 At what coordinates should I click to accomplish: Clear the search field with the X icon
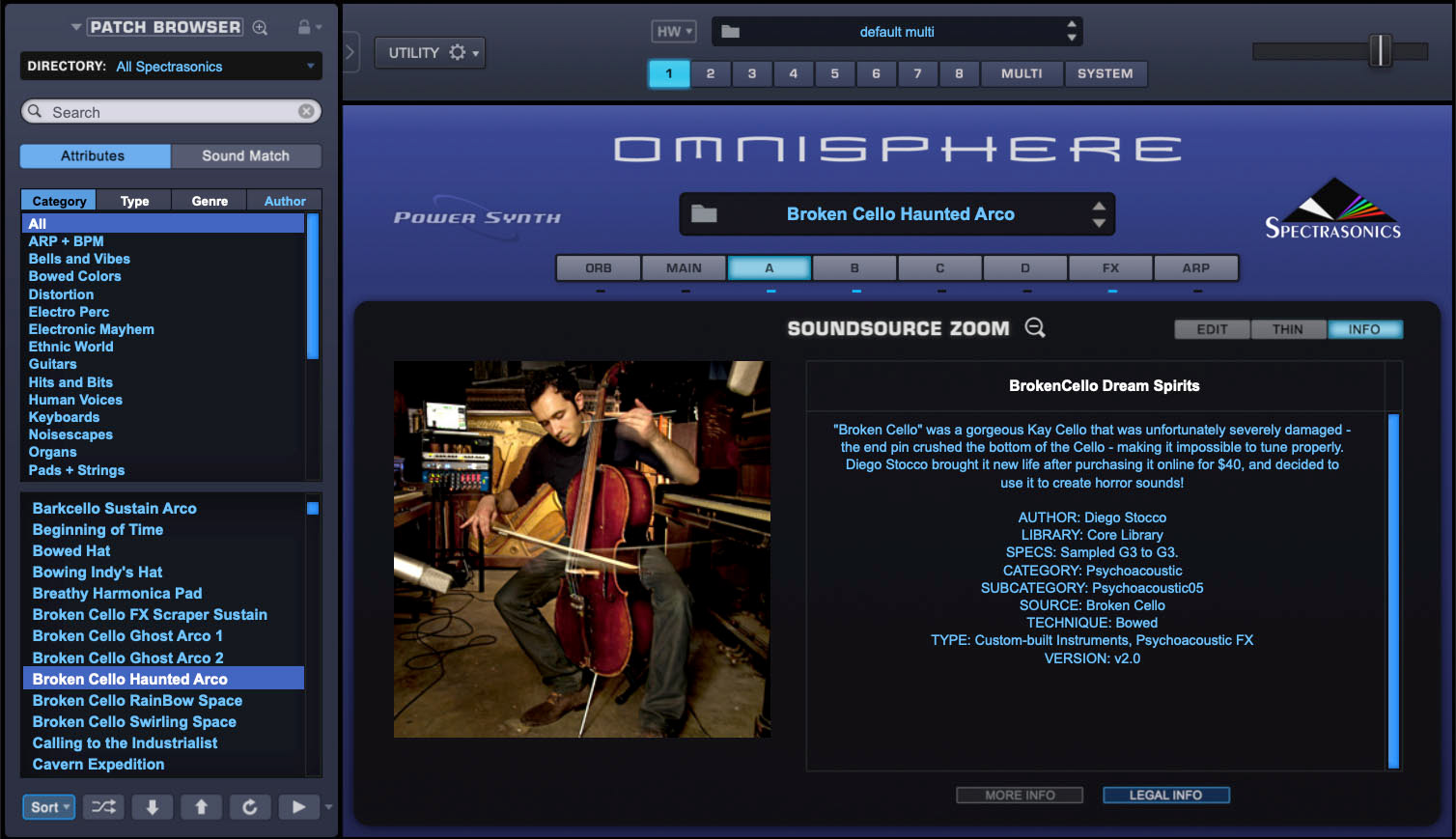pyautogui.click(x=306, y=111)
